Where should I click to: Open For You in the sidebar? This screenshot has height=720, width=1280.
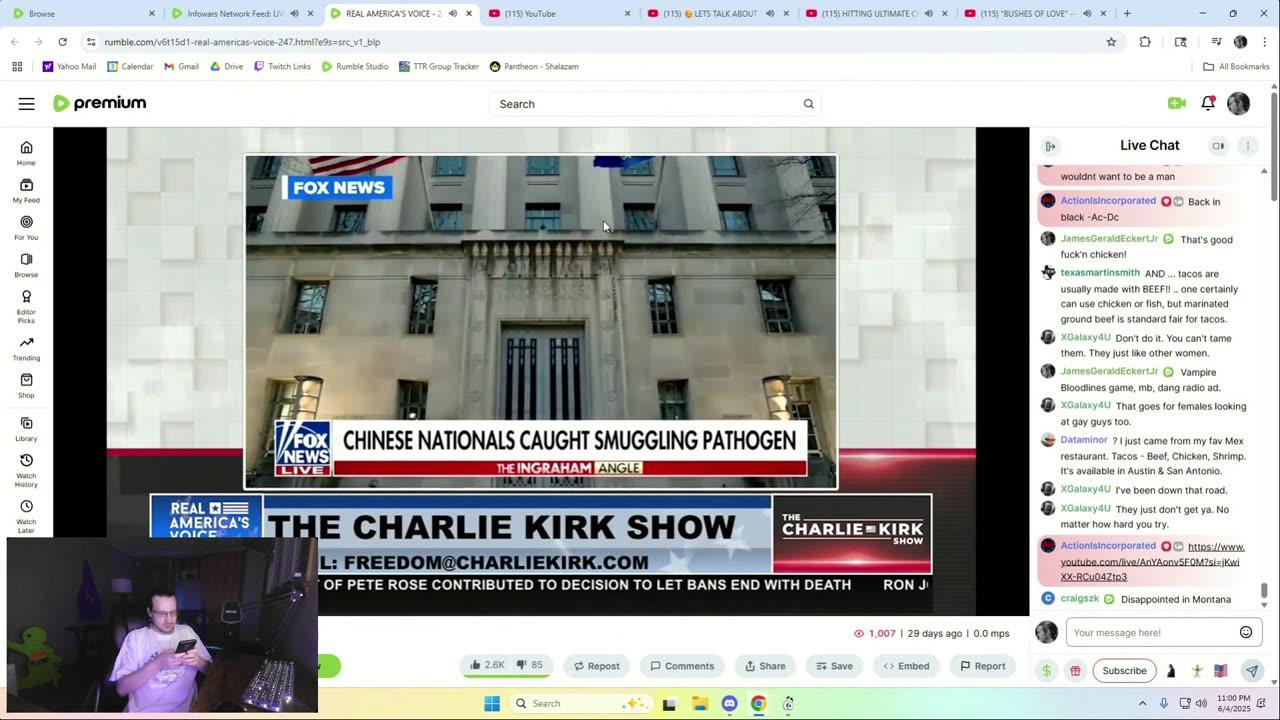[x=26, y=228]
